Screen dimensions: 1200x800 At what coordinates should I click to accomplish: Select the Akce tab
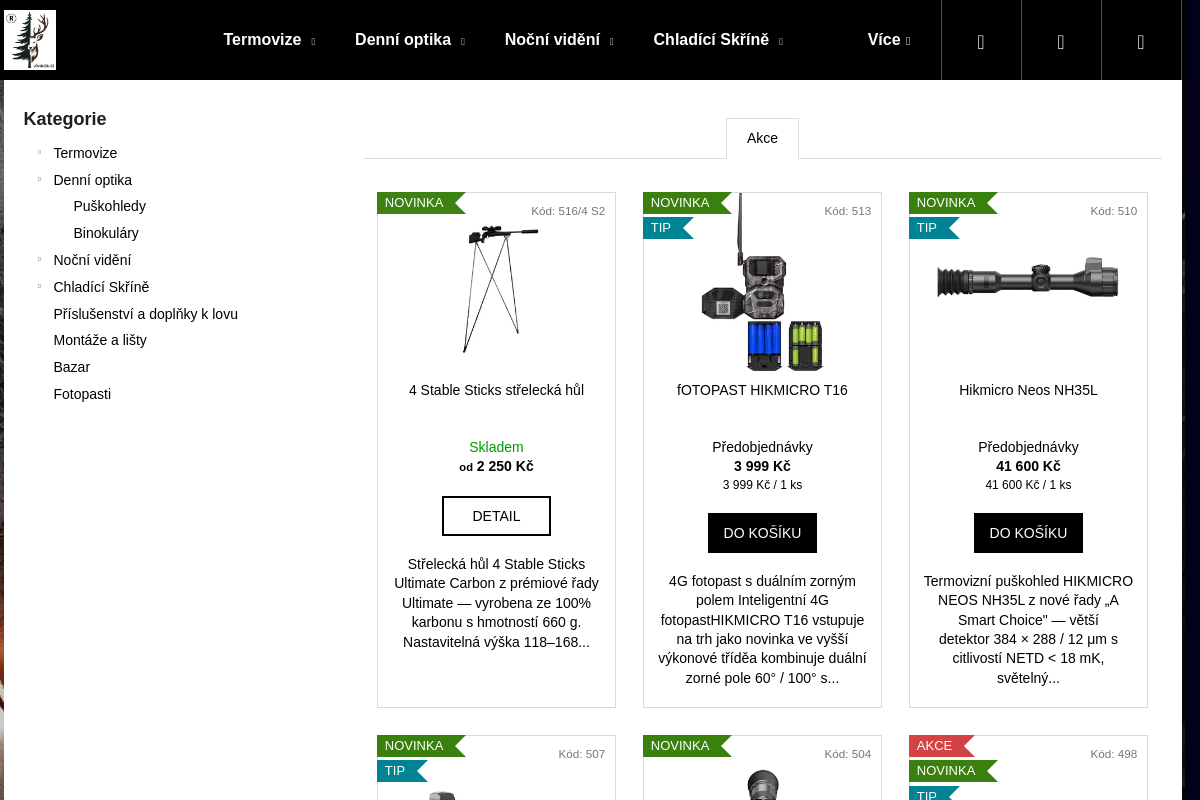click(762, 138)
